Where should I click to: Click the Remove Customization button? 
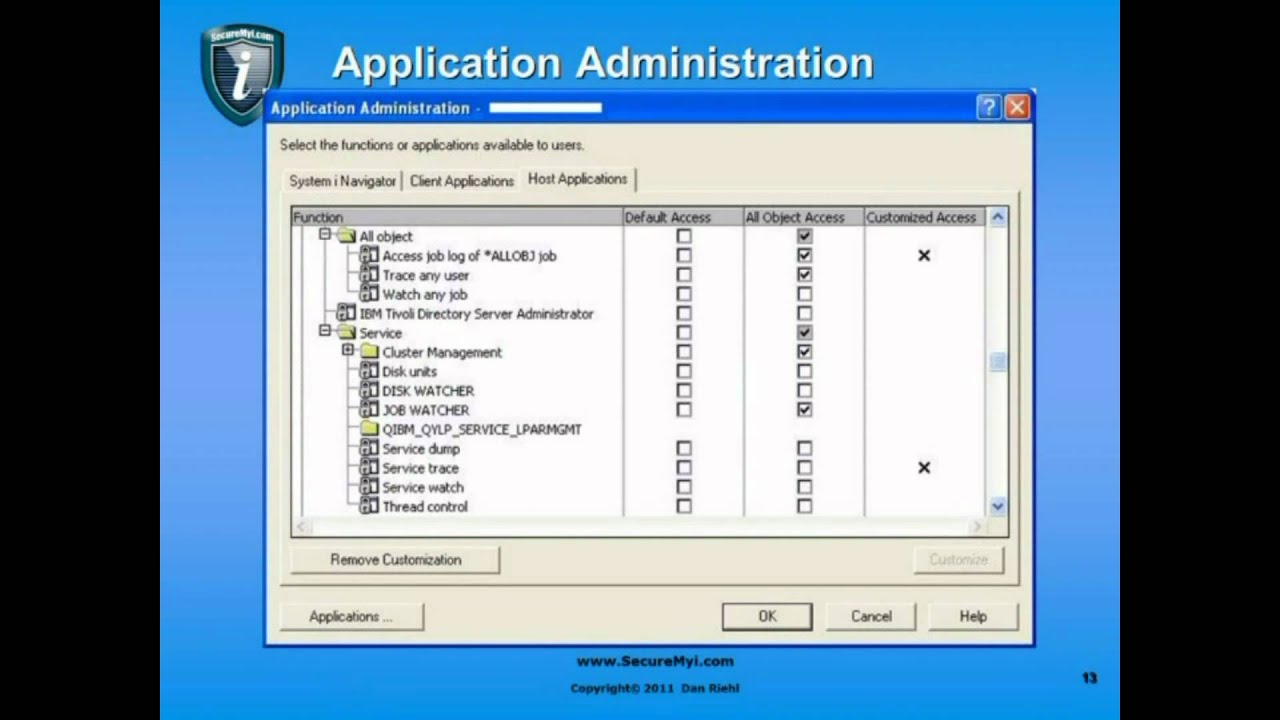395,560
